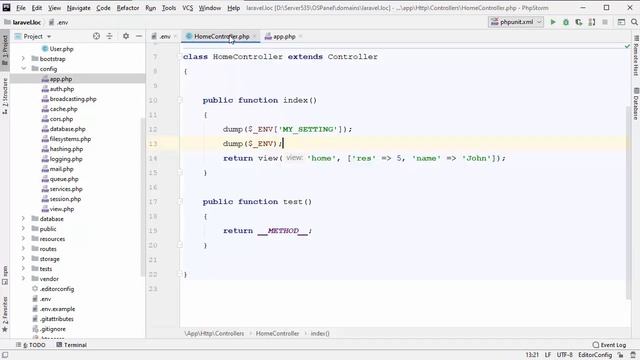The height and width of the screenshot is (360, 640).
Task: Run with coverage icon in toolbar
Action: click(579, 22)
